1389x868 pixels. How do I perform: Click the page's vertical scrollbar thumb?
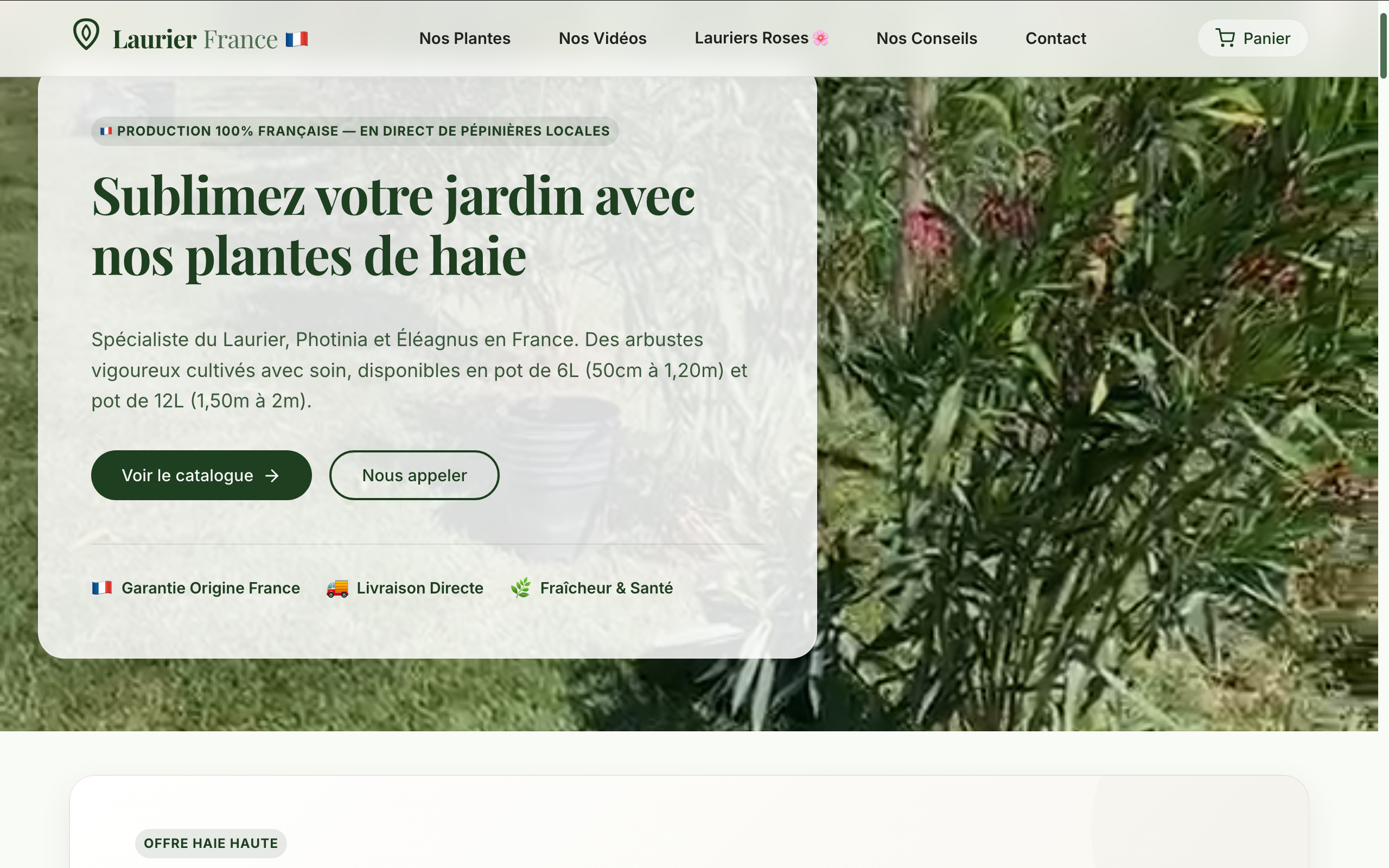[x=1383, y=46]
